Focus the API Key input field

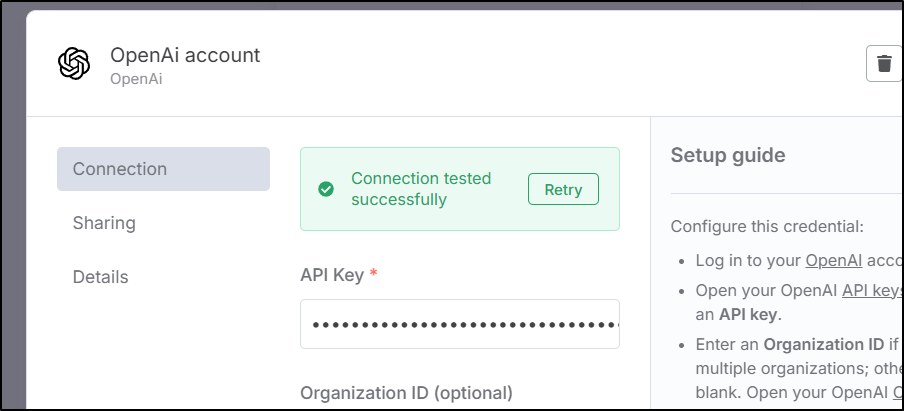tap(459, 324)
